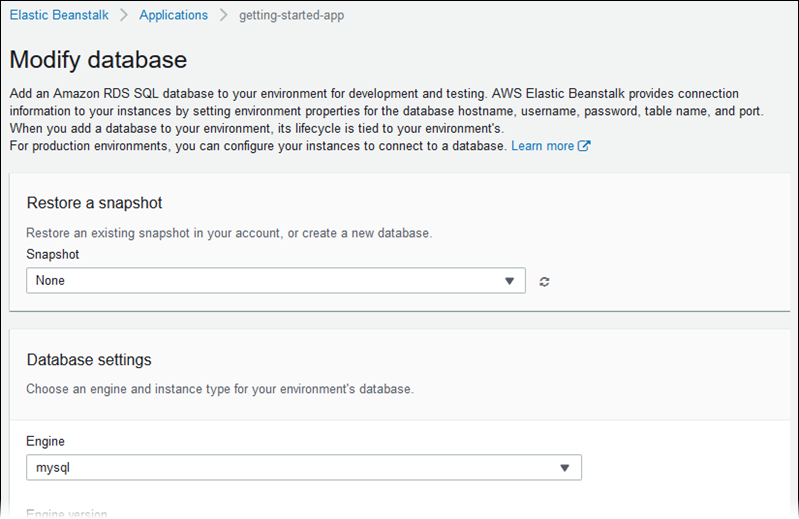Click the Engine field label
The width and height of the screenshot is (799, 519).
(x=45, y=441)
